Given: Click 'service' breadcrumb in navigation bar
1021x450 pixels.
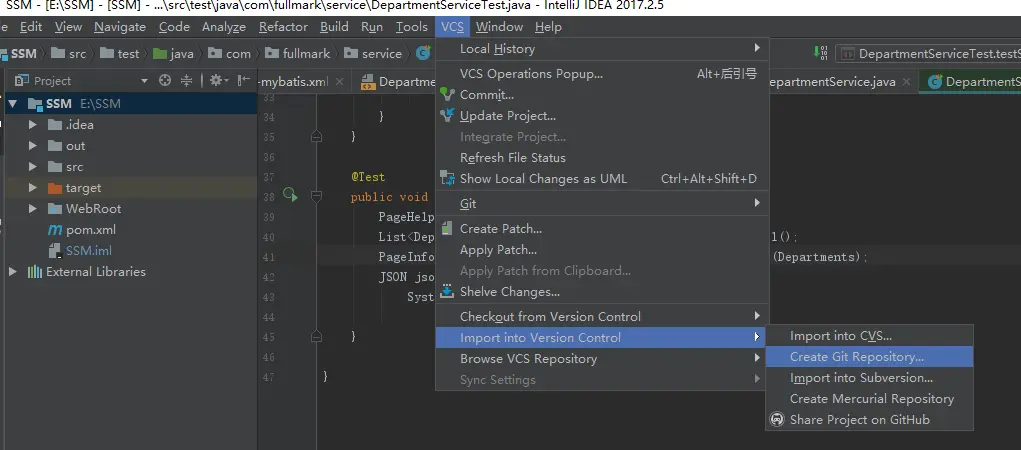Looking at the screenshot, I should coord(374,53).
